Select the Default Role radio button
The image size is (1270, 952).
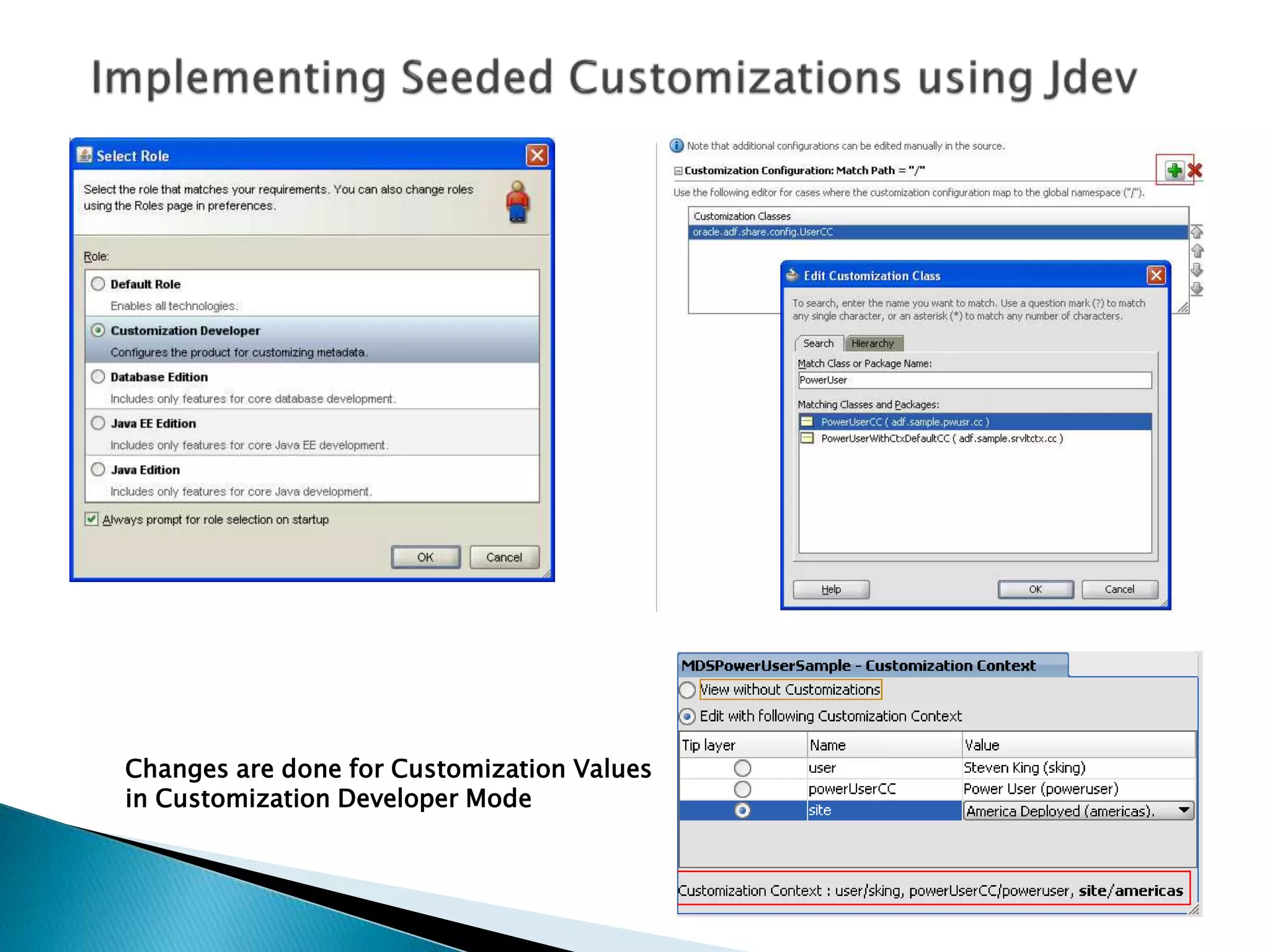[x=98, y=284]
